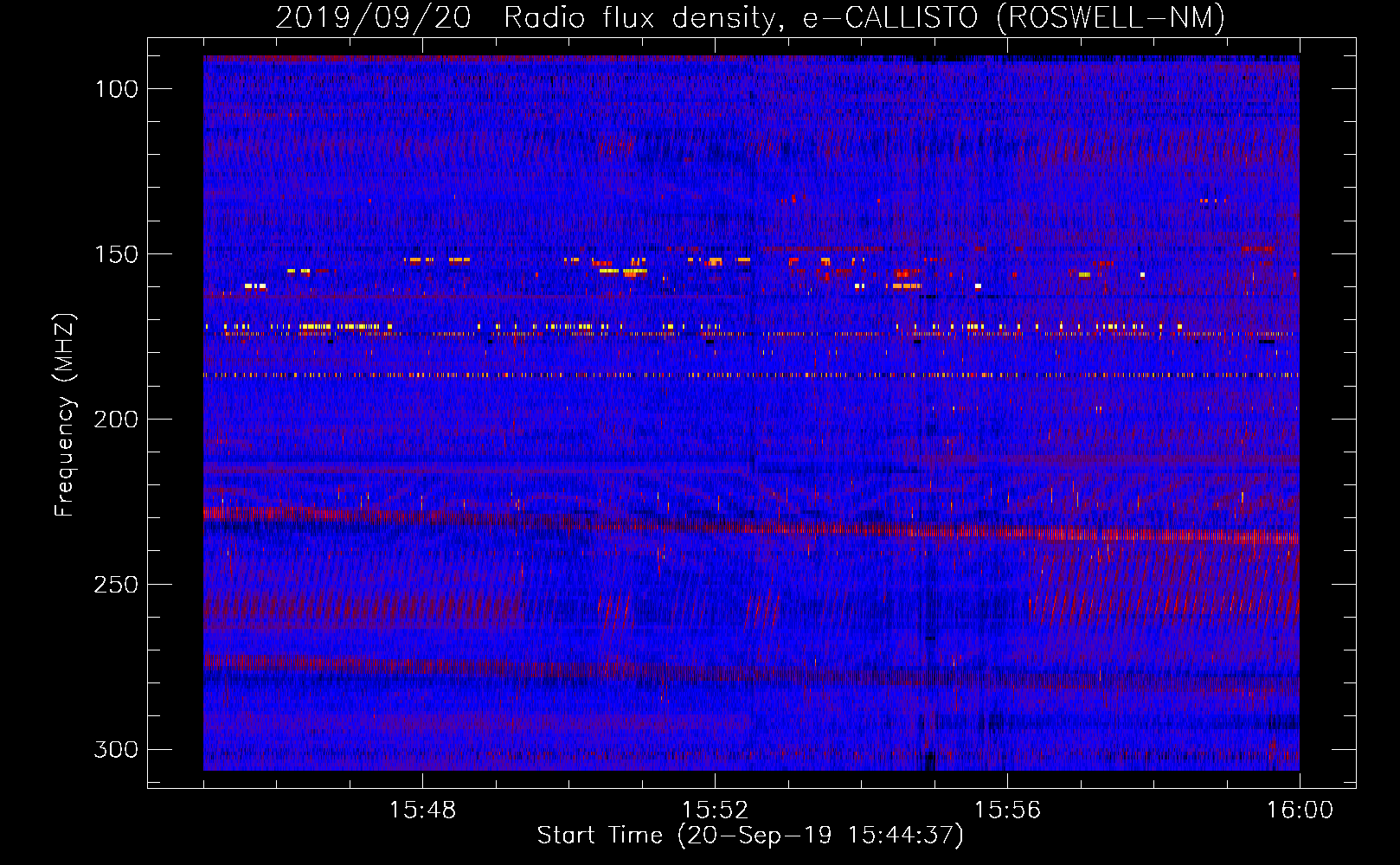Click the 250 frequency tick label
Viewport: 1400px width, 865px height.
pyautogui.click(x=117, y=585)
